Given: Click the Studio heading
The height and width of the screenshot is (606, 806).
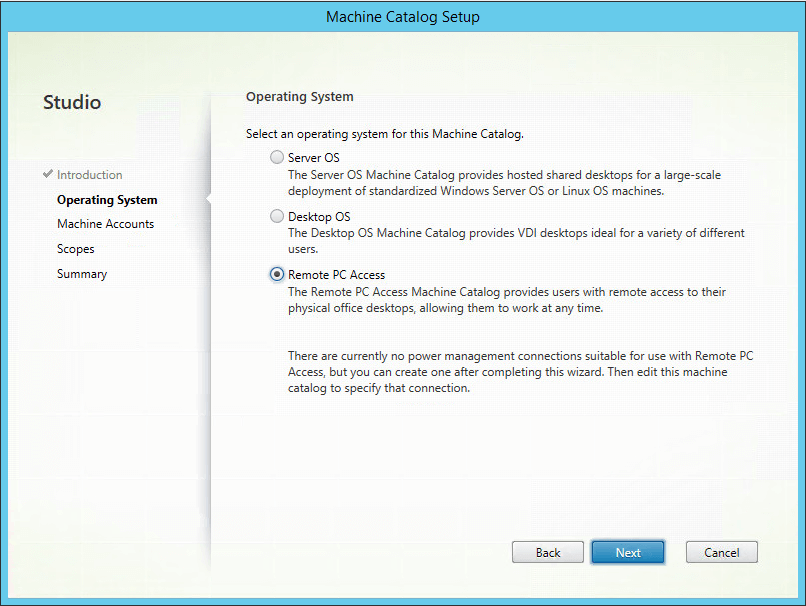Looking at the screenshot, I should tap(72, 102).
